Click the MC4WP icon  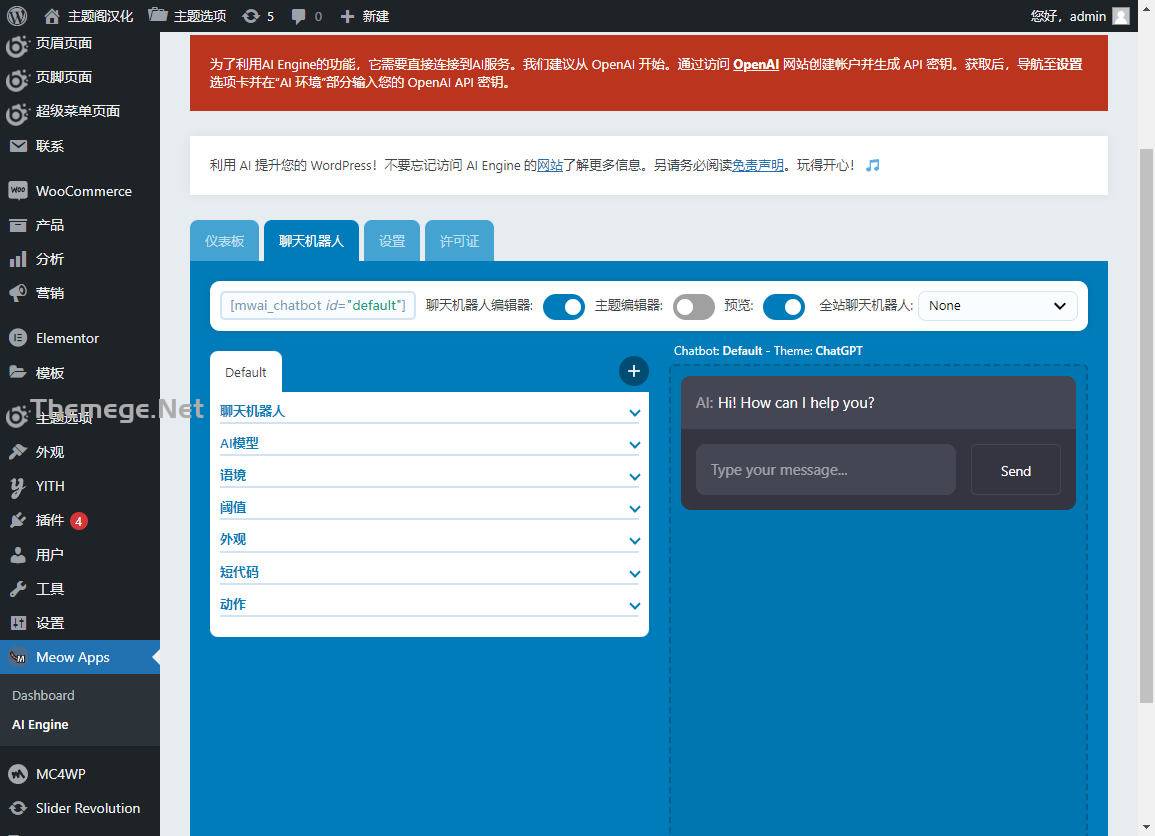[x=18, y=774]
